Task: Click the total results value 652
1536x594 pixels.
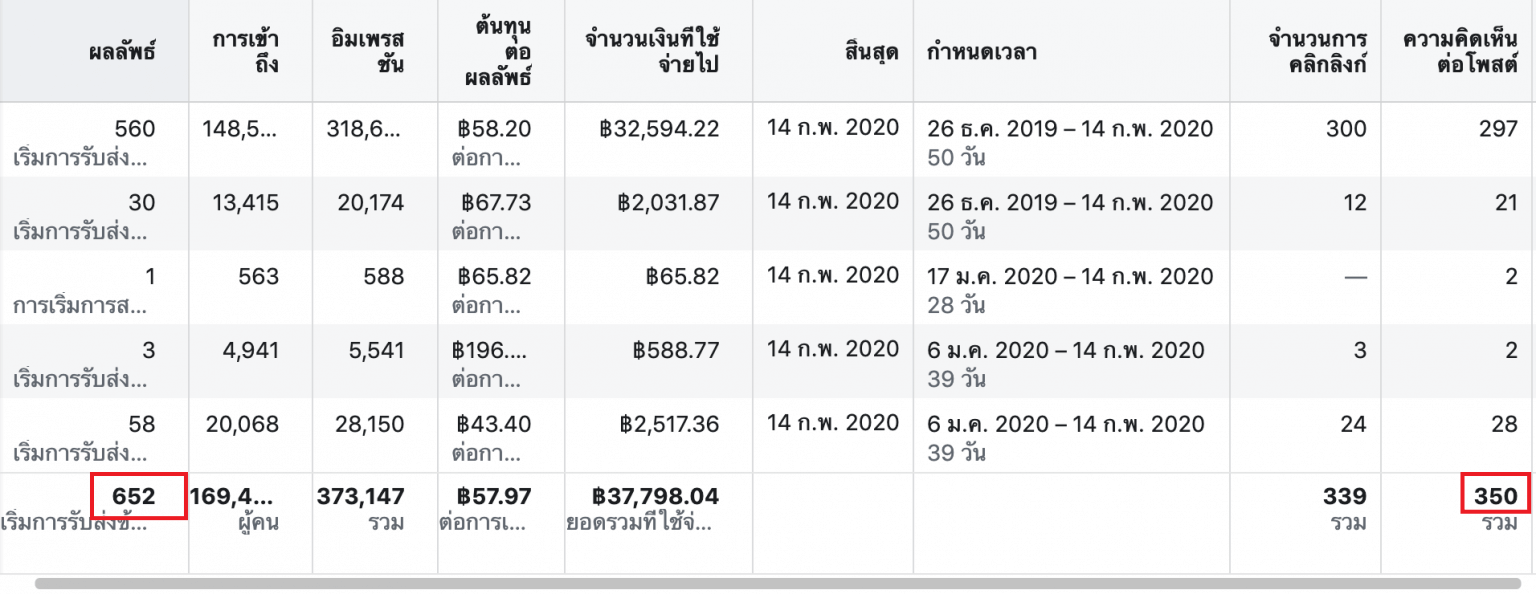Action: click(x=134, y=496)
